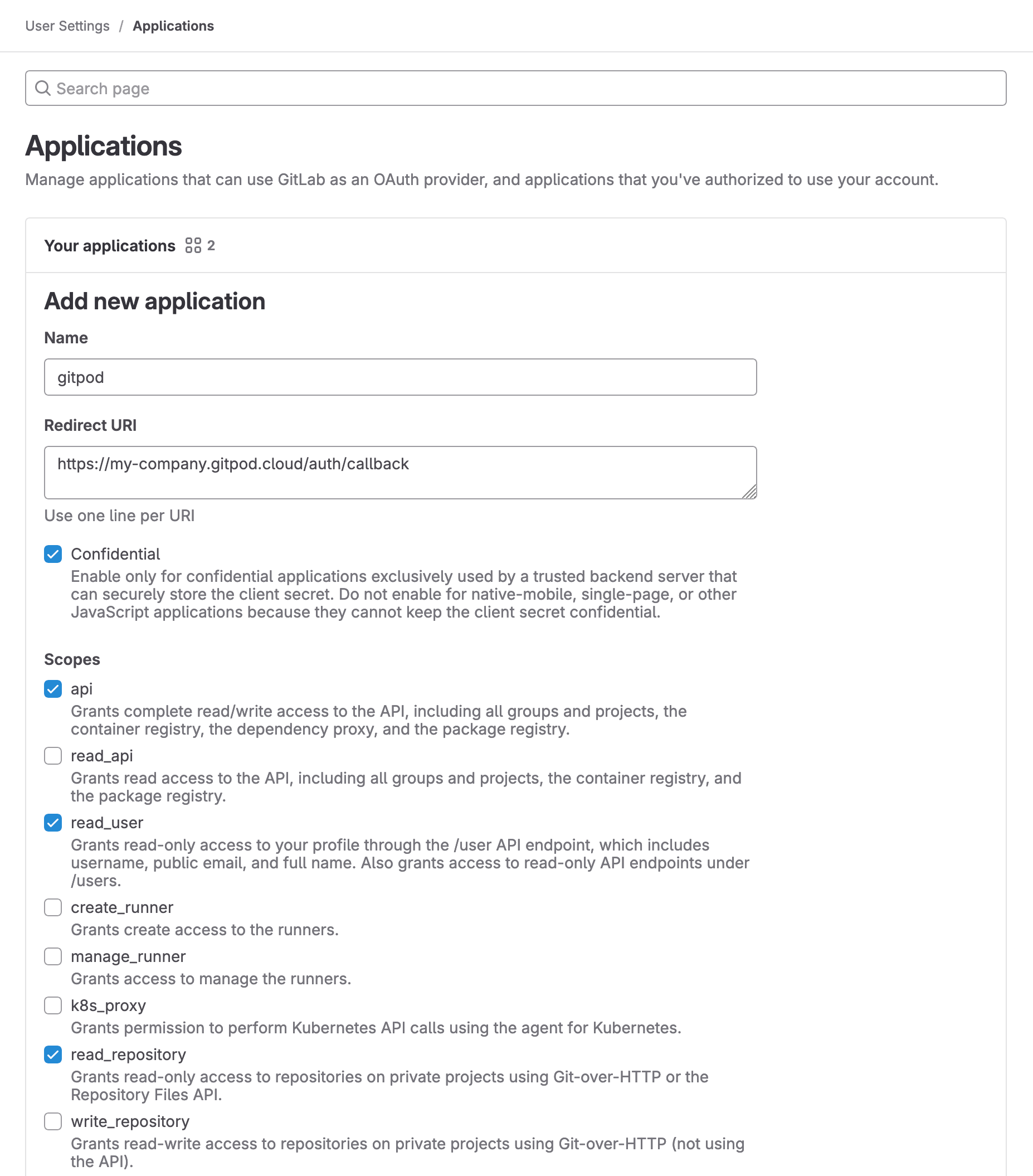Uncheck the read_user scope checkbox
The height and width of the screenshot is (1176, 1033).
(x=53, y=823)
